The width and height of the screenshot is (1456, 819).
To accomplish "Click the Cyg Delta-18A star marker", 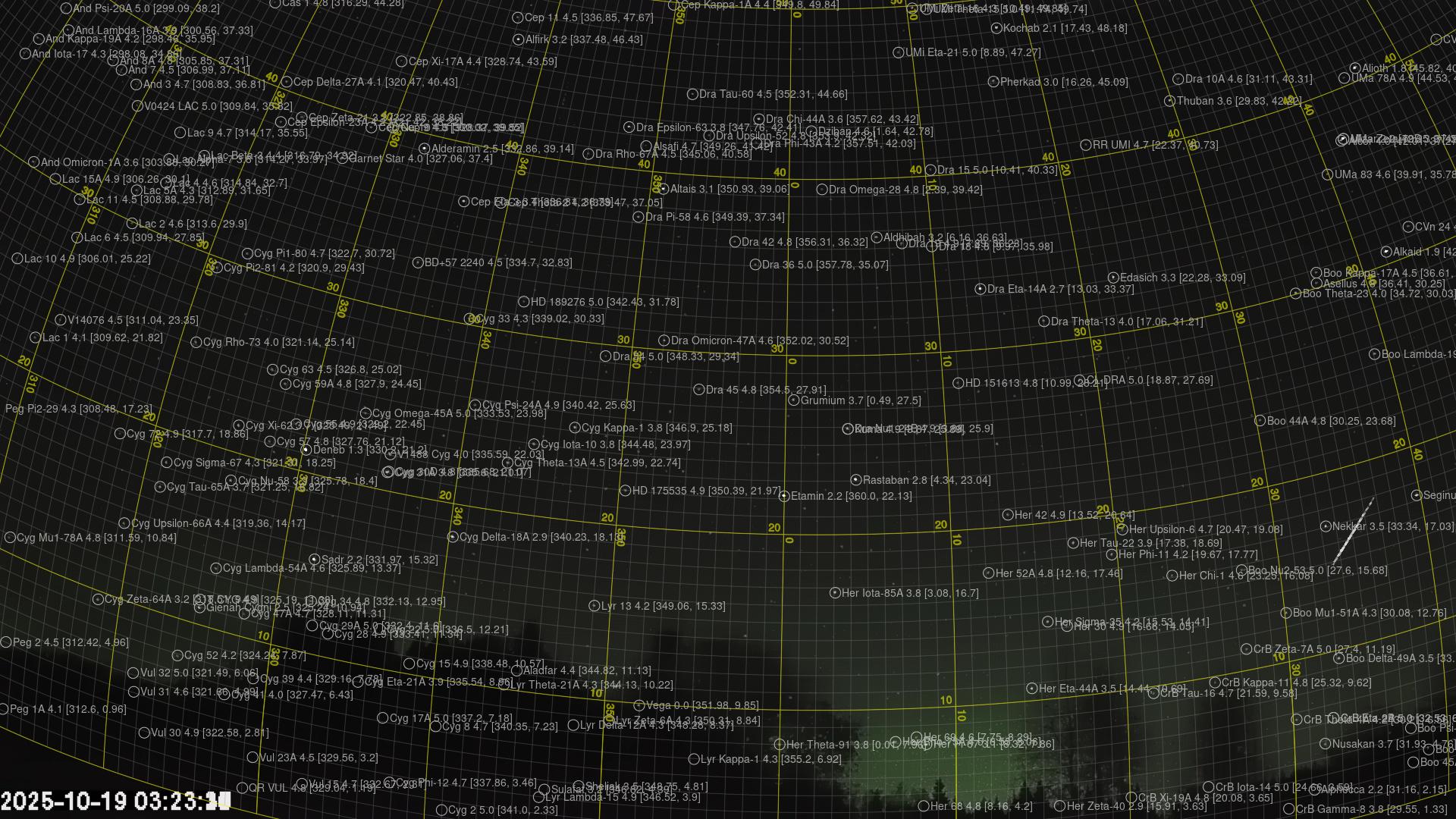I will pyautogui.click(x=453, y=537).
